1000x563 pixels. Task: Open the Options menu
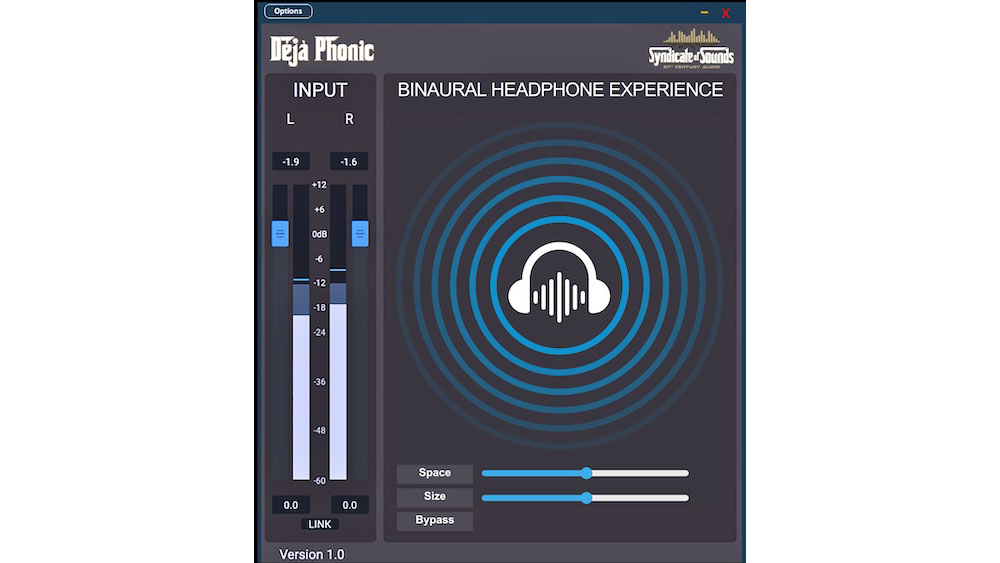coord(288,11)
